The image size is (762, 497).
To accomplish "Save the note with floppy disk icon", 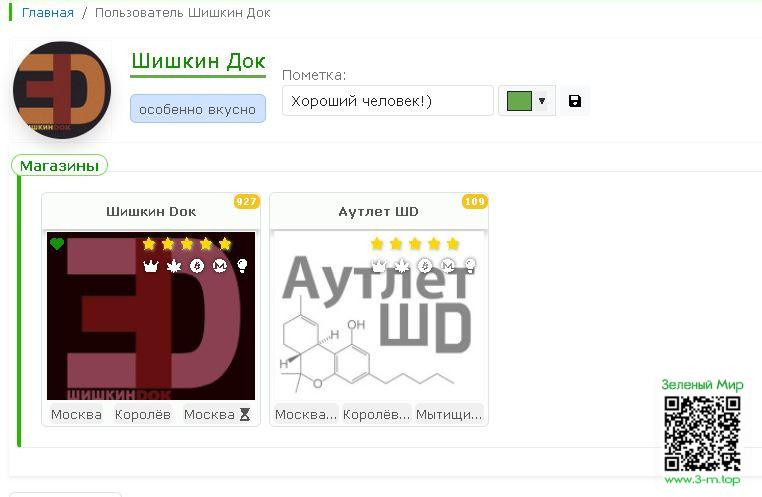I will coord(574,101).
